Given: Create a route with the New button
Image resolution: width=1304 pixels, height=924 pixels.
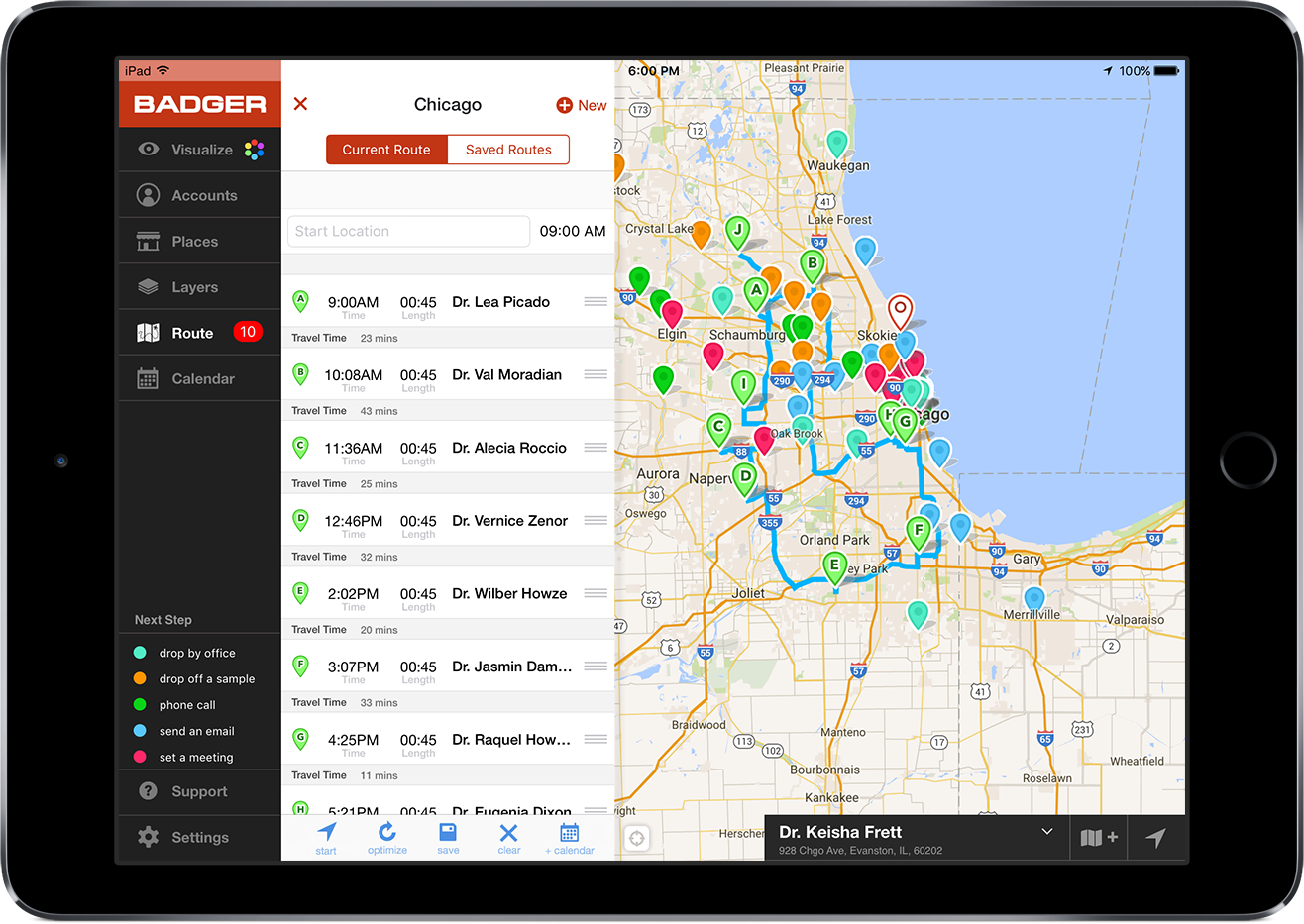Looking at the screenshot, I should click(x=581, y=104).
